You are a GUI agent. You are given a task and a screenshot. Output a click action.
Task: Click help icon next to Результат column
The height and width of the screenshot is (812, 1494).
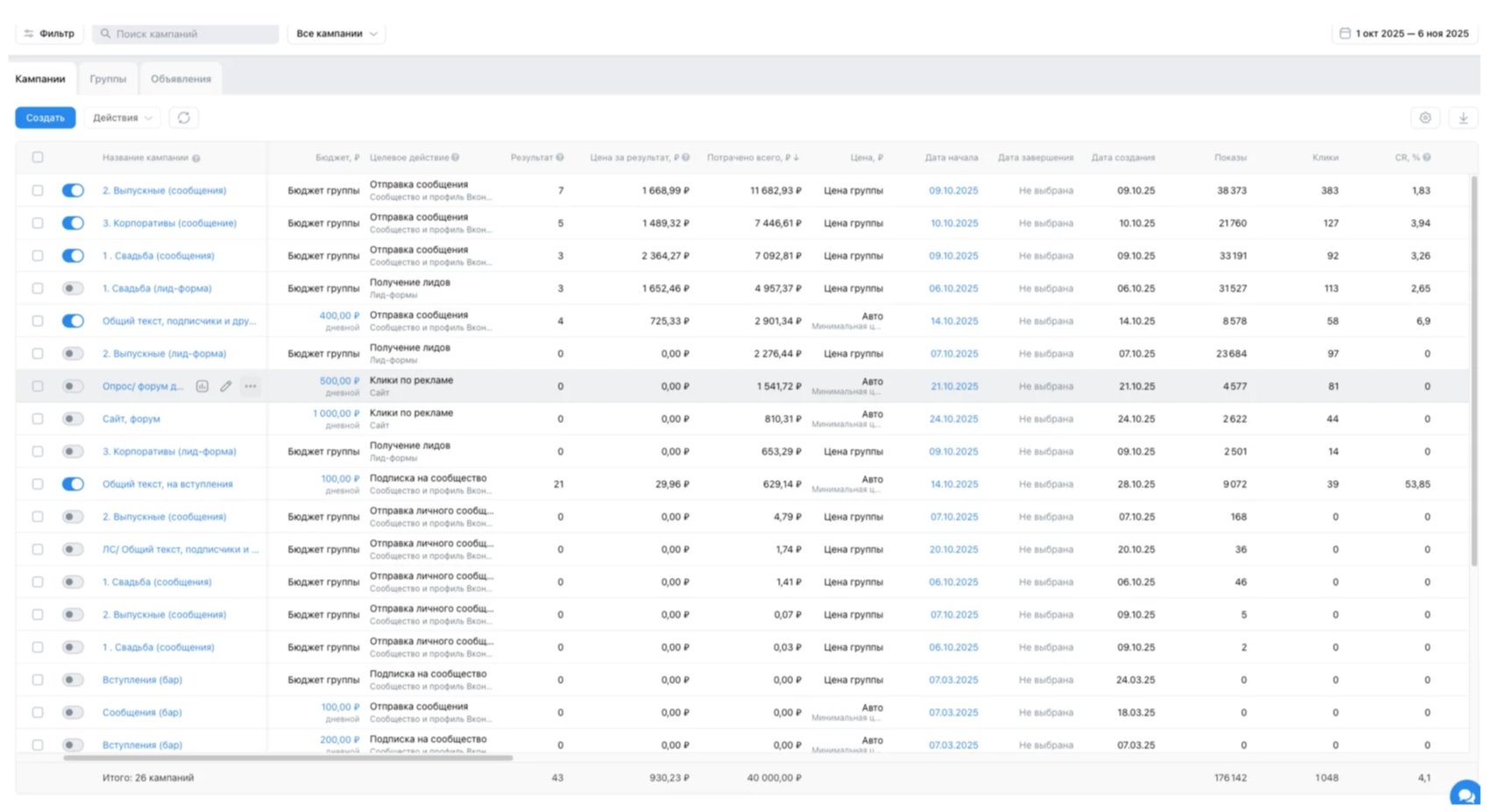pos(560,158)
